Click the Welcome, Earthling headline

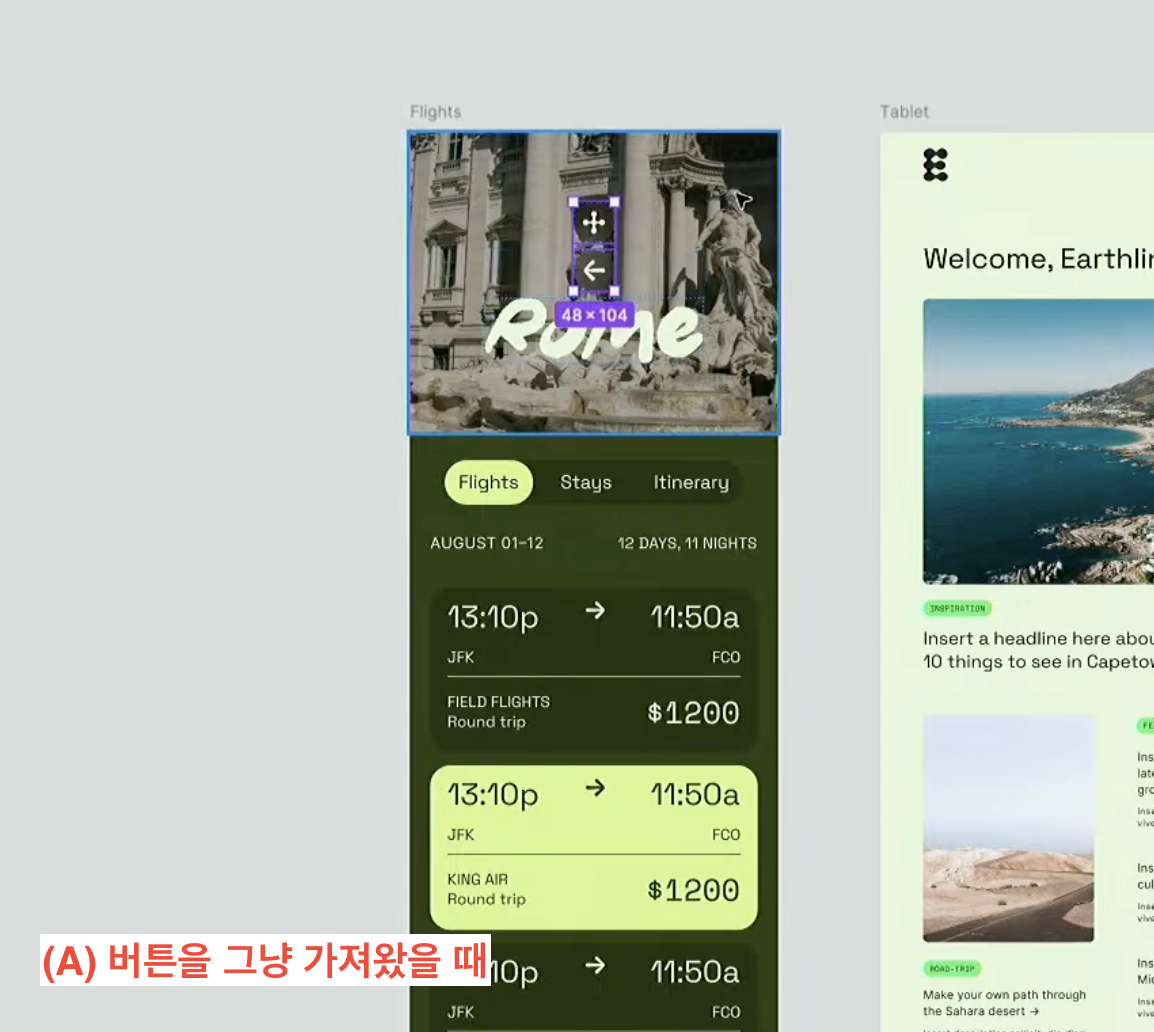(1038, 259)
